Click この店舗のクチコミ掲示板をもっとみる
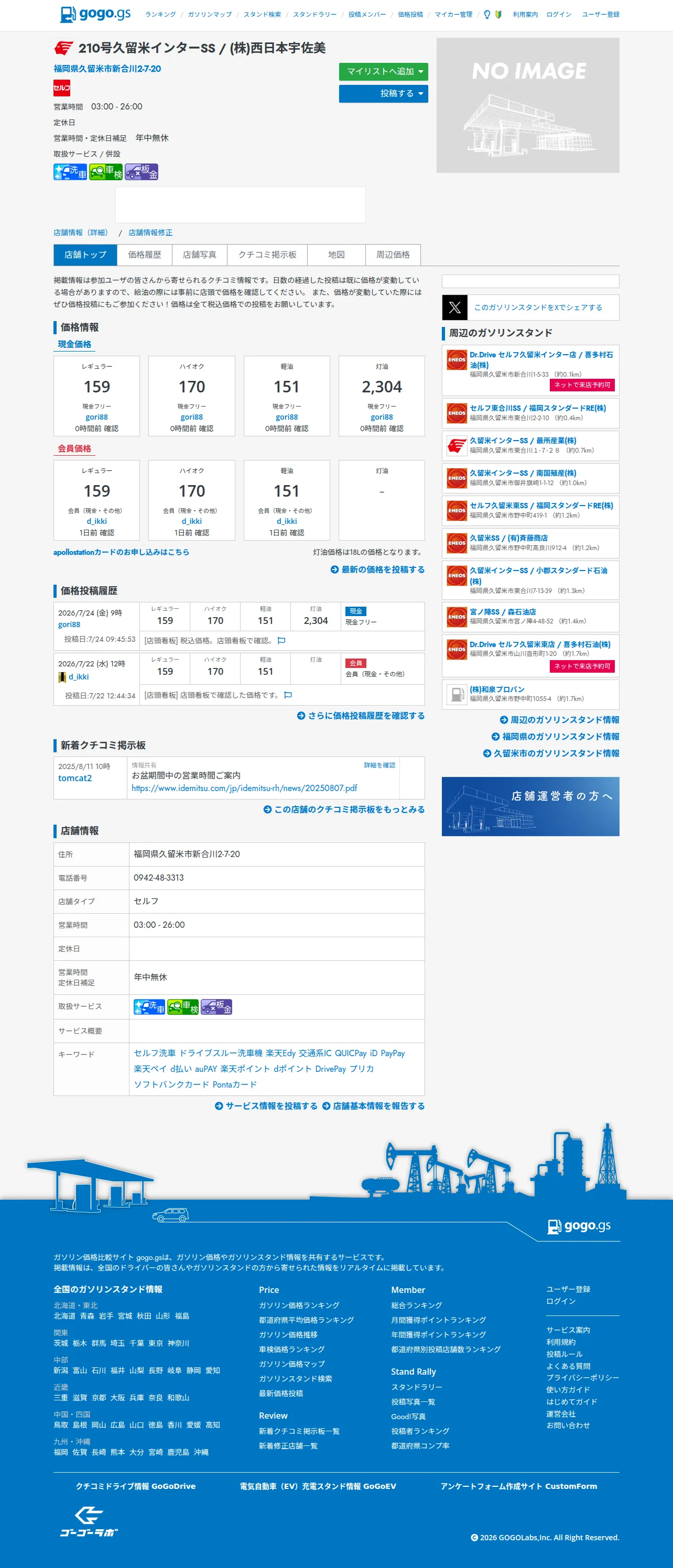This screenshot has width=673, height=1568. click(x=344, y=809)
